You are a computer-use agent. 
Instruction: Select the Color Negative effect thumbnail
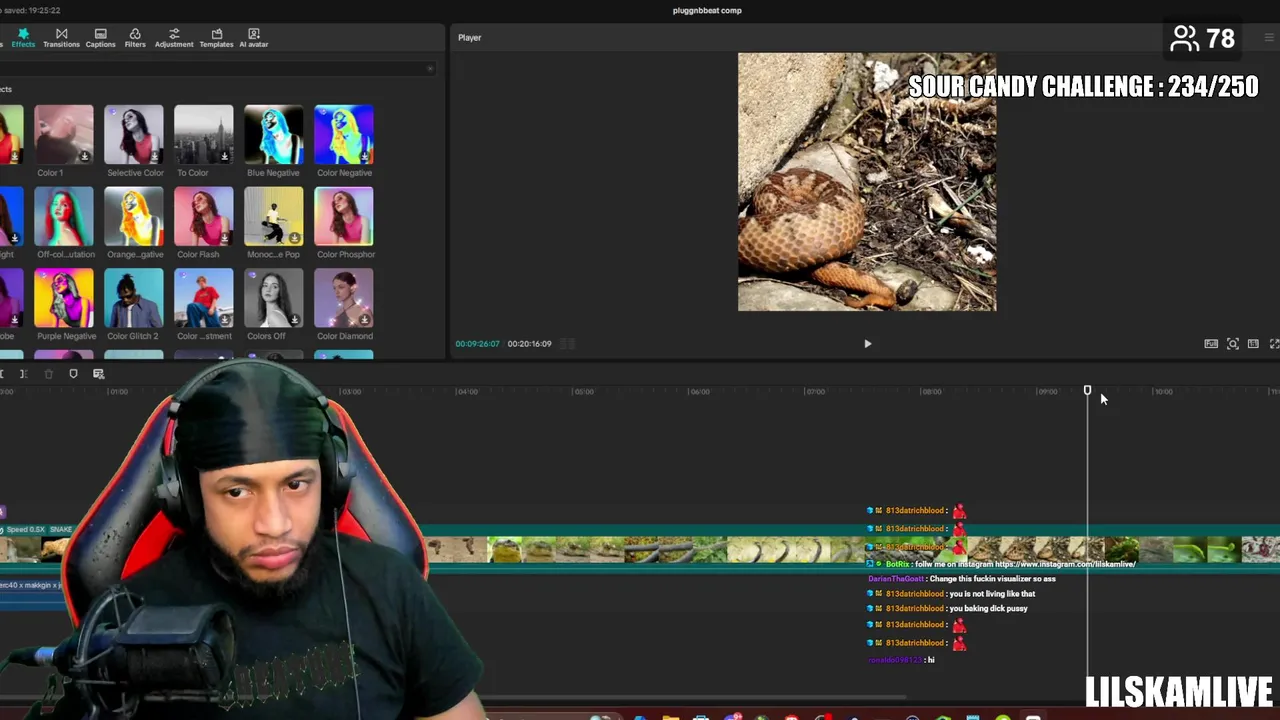pos(344,134)
